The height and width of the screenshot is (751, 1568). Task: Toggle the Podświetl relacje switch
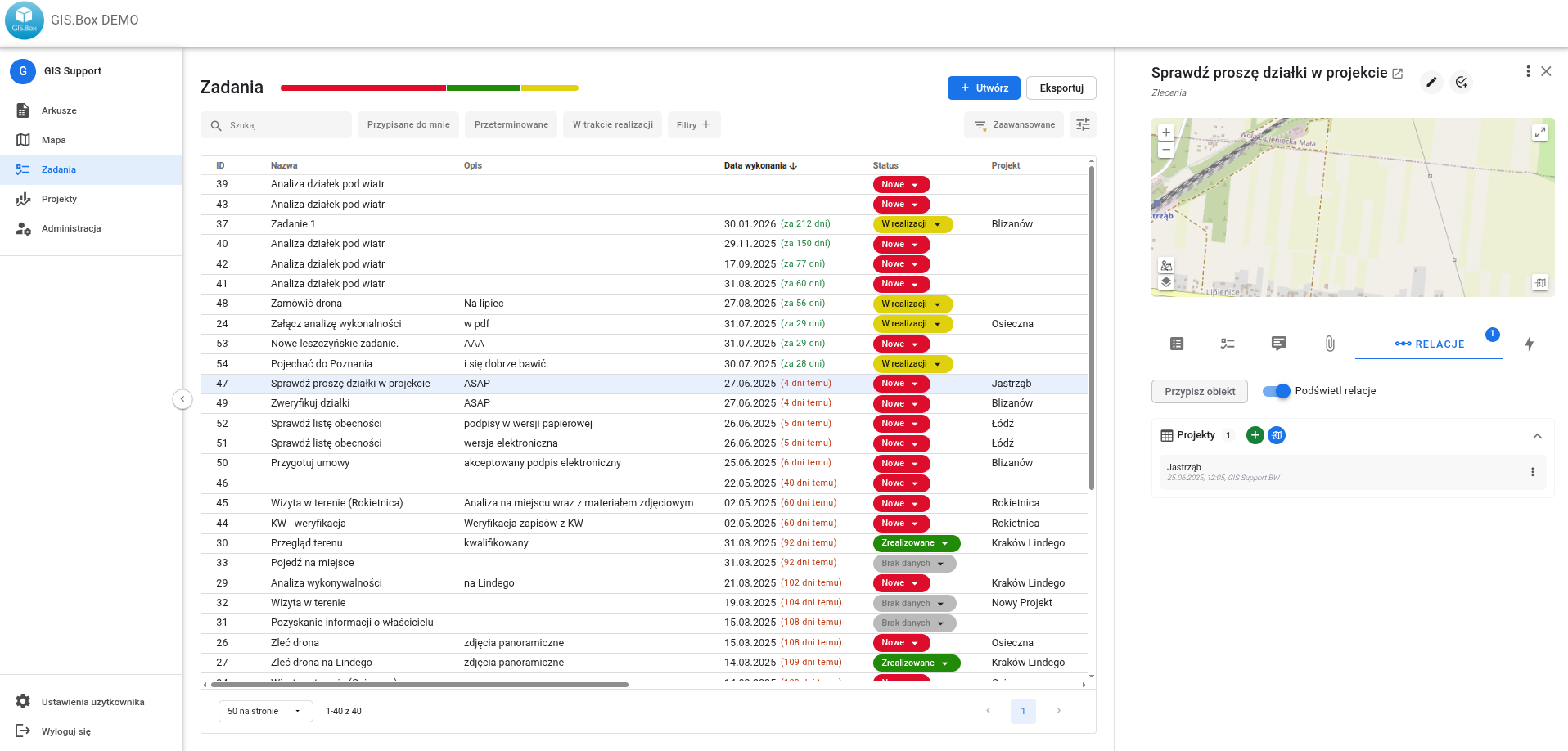[x=1276, y=391]
